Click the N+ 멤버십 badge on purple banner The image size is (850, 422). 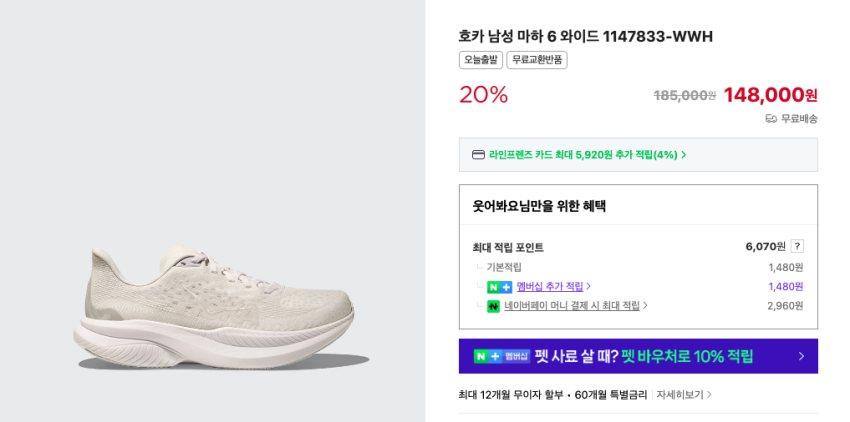501,356
